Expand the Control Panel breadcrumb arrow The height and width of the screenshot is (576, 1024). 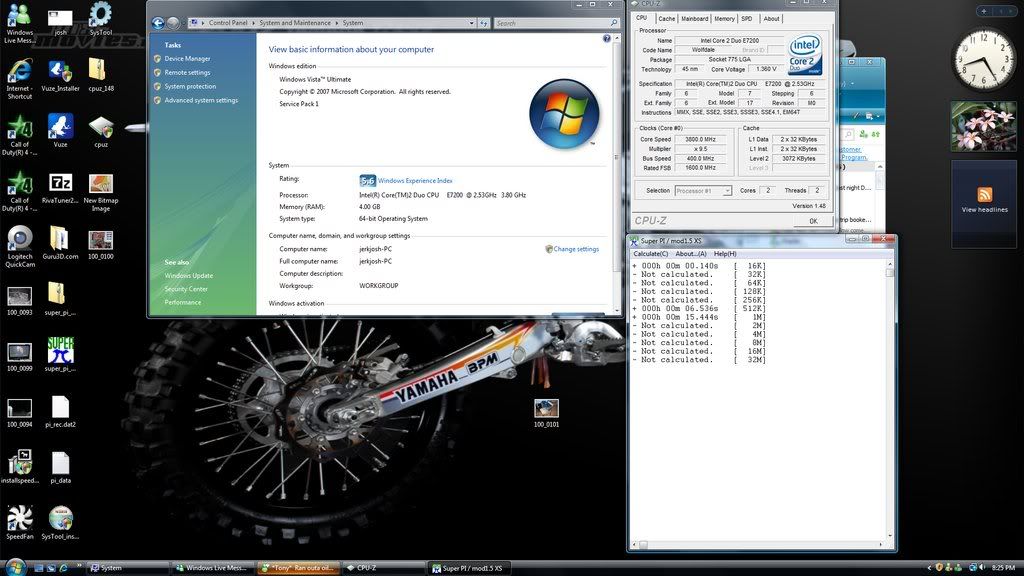point(254,23)
